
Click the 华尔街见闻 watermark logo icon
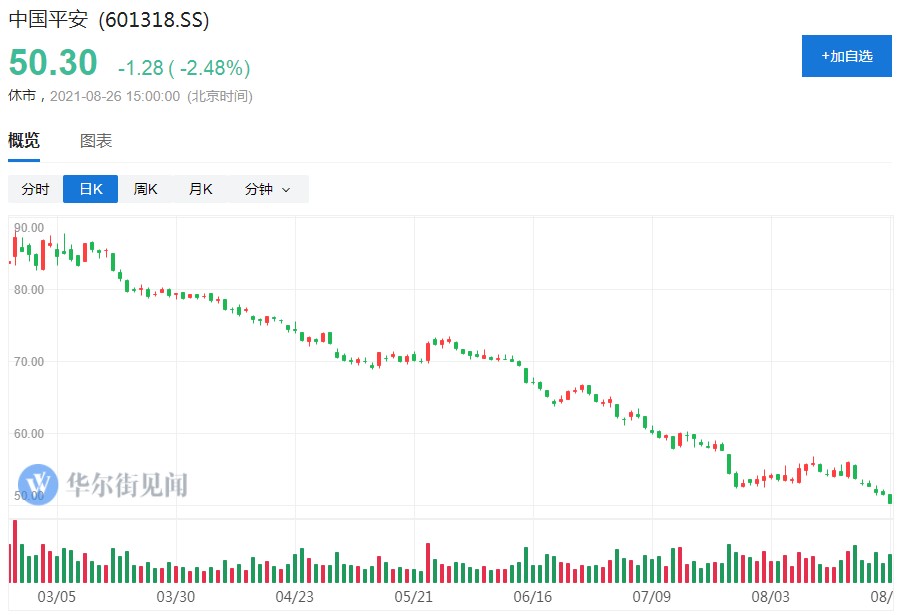tap(38, 484)
